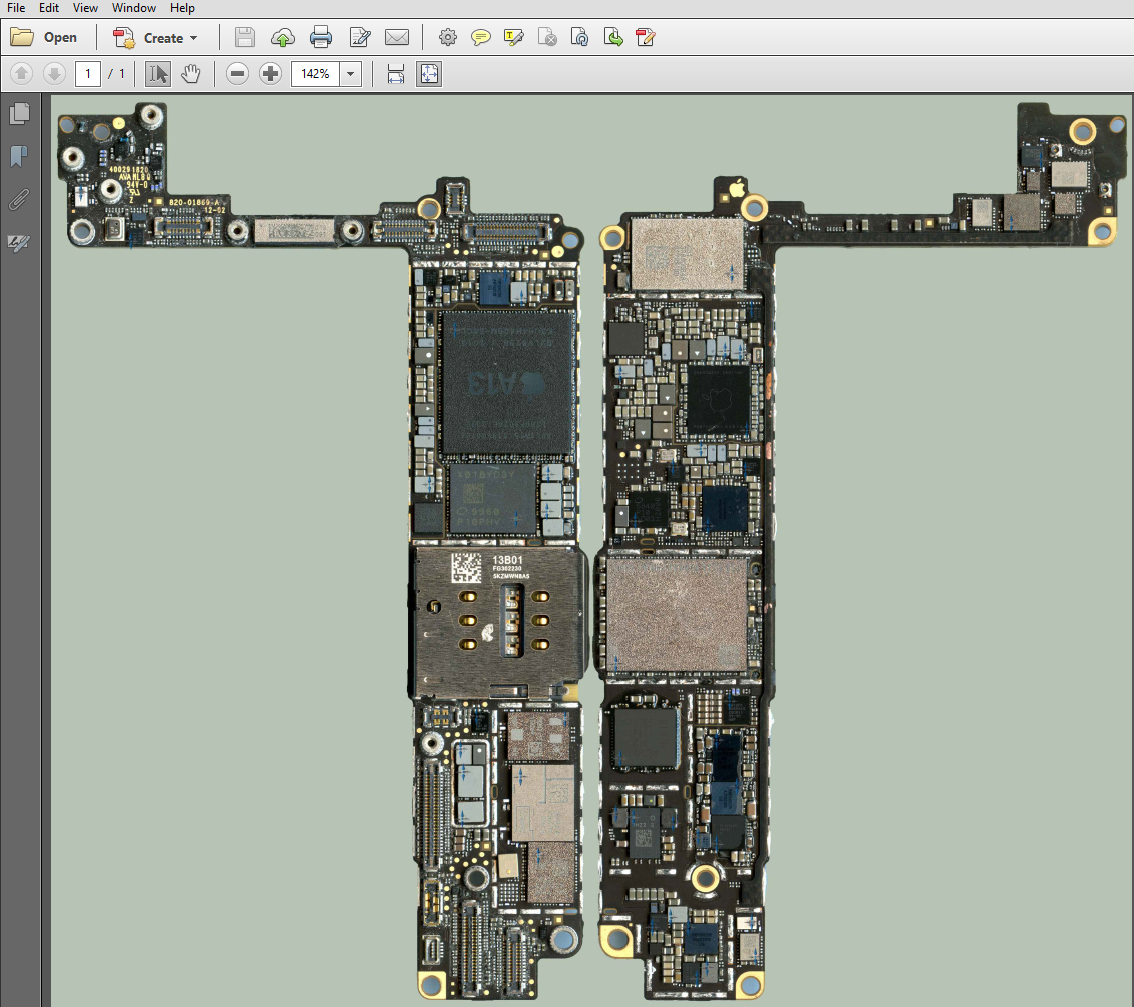Viewport: 1134px width, 1007px height.
Task: Open the Attachments paperclip panel
Action: (x=19, y=200)
